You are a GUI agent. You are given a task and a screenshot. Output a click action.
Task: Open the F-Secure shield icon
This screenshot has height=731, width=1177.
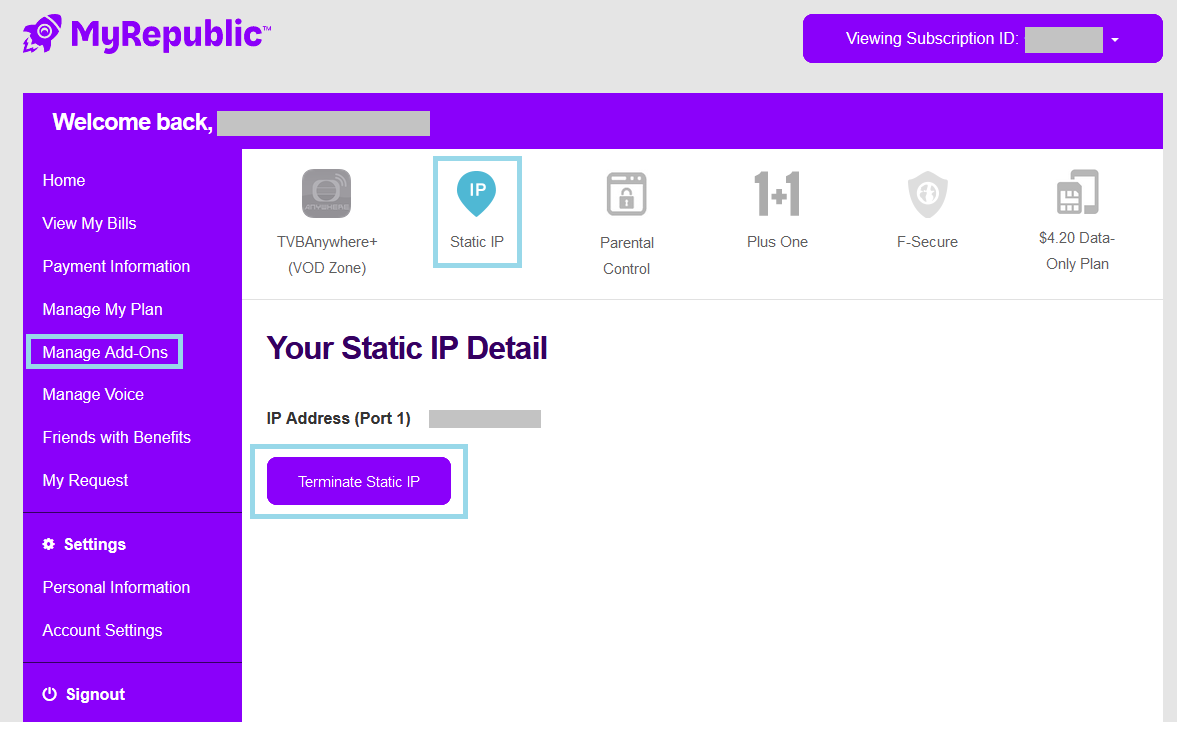(928, 194)
